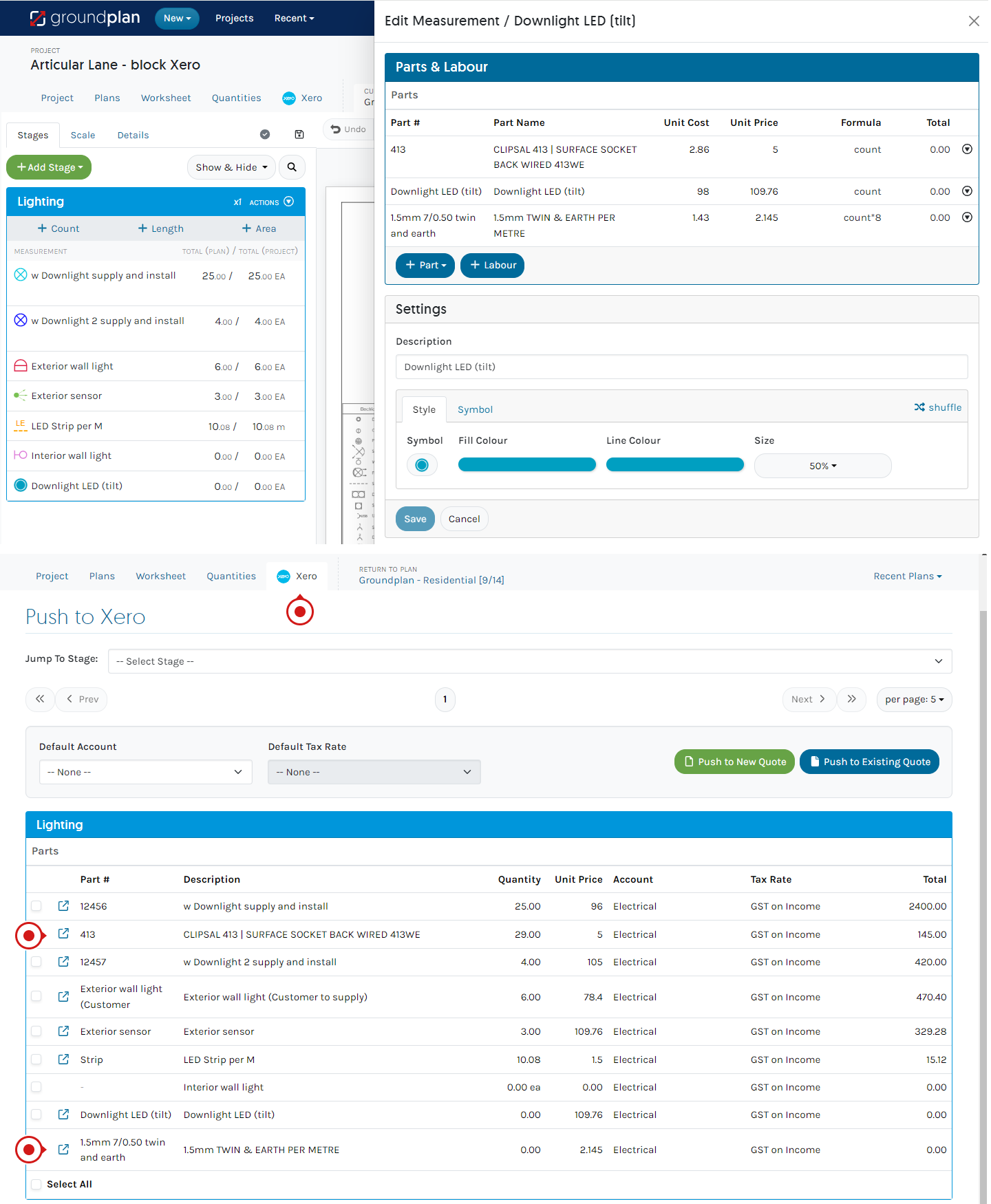Open options for Downlight LED (tilt) part row

[967, 191]
